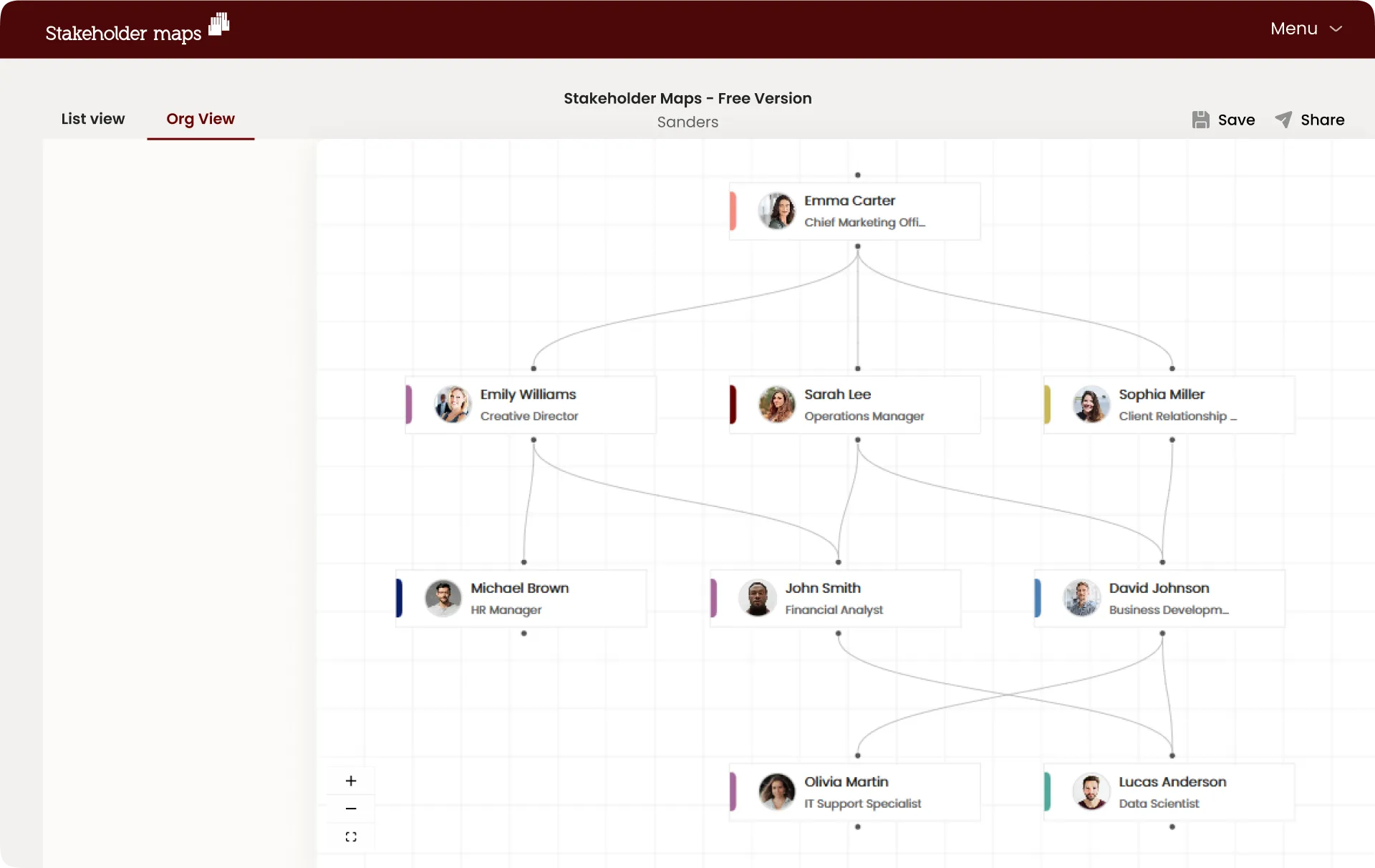Click the Save floppy disk icon
This screenshot has width=1375, height=868.
point(1200,120)
